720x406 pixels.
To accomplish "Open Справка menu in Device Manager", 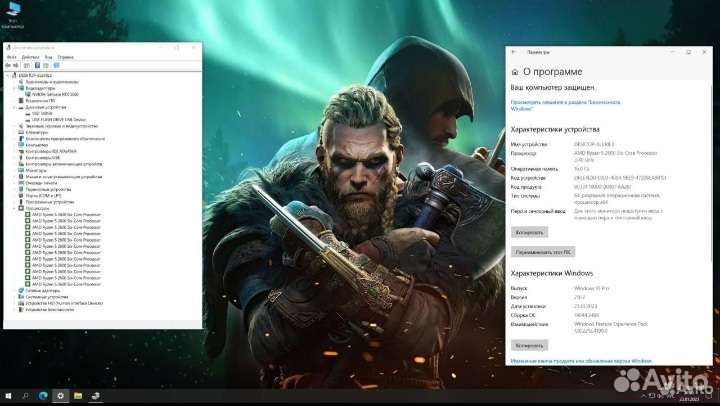I will click(66, 57).
